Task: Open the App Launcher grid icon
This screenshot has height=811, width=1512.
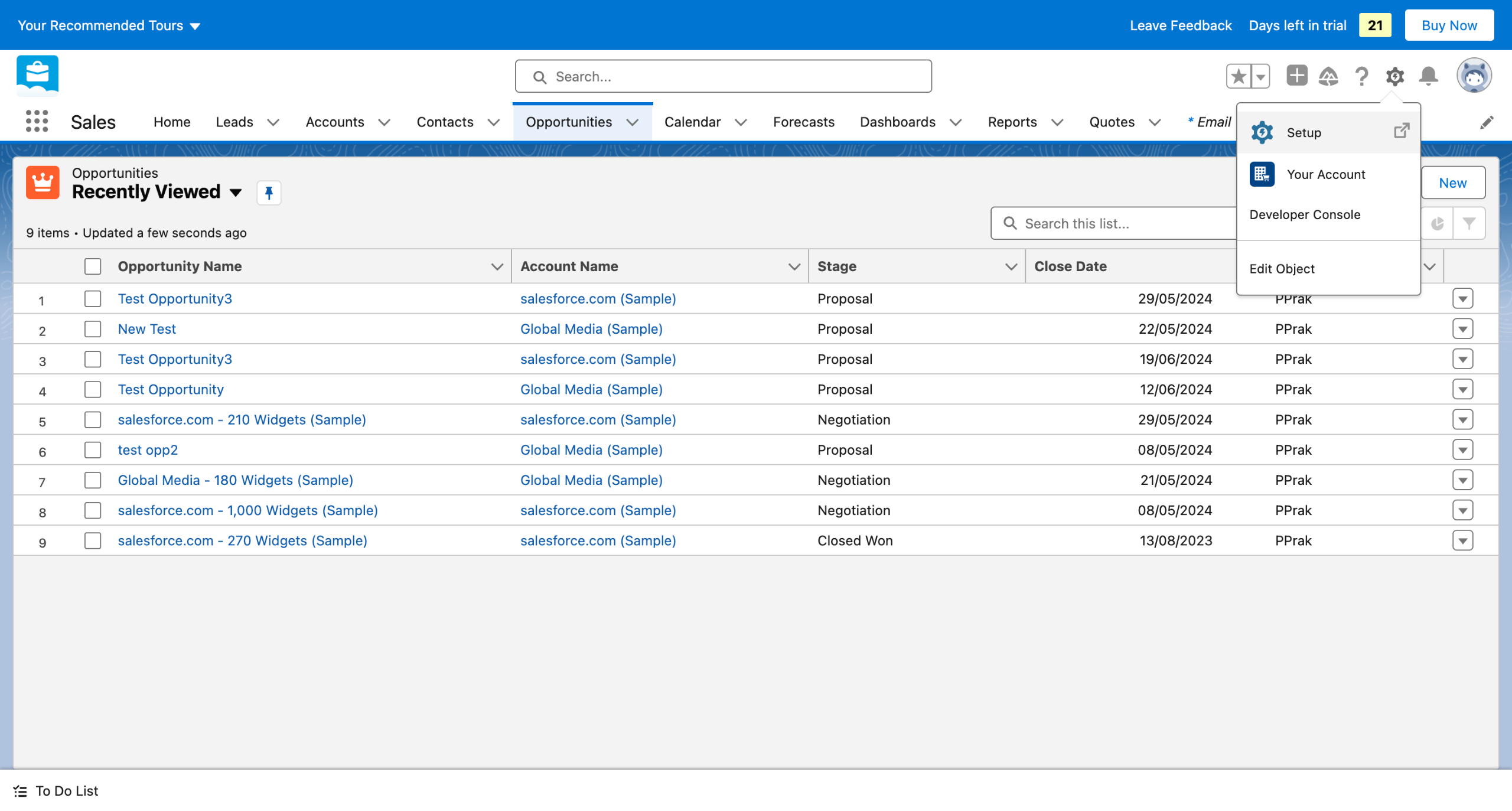Action: [37, 121]
